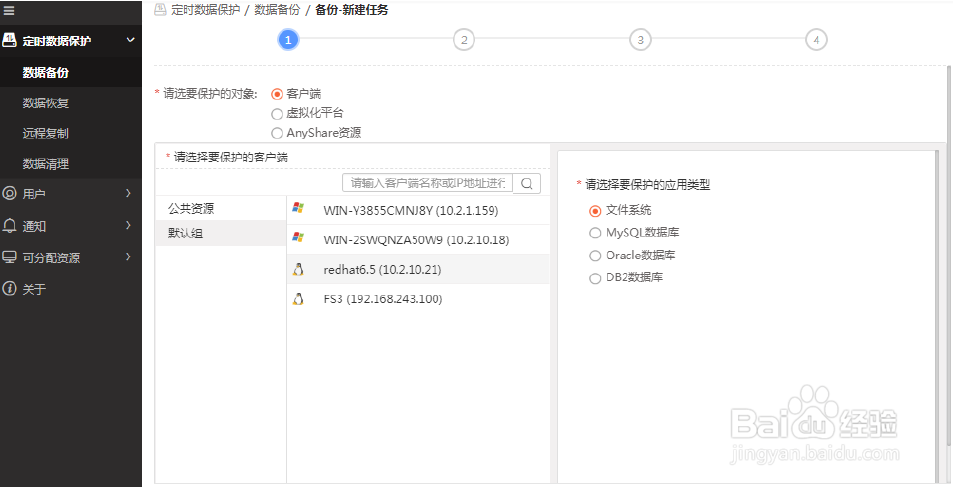
Task: Open 数据清理 in the sidebar
Action: click(x=71, y=164)
